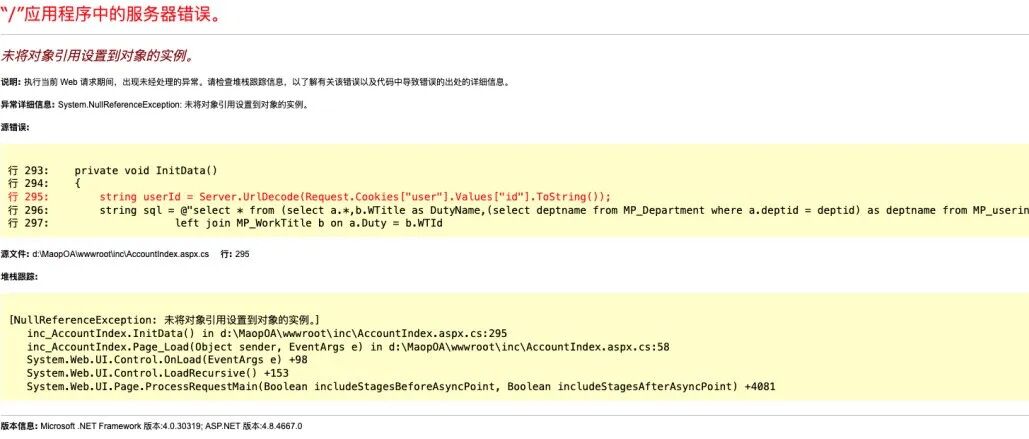Click the 异常详细信息 System.NullReferenceException line
The image size is (1029, 439).
point(155,104)
